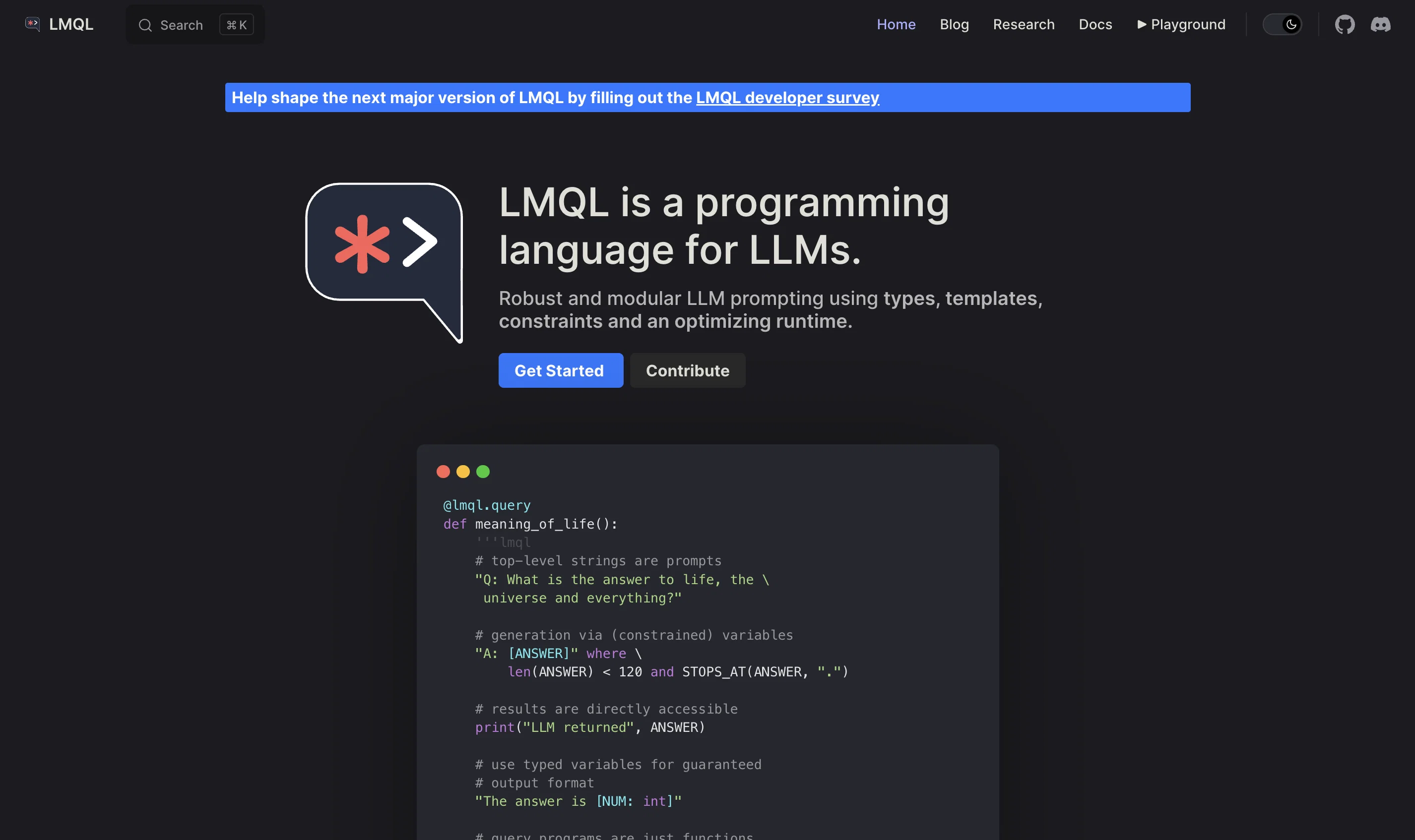Image resolution: width=1415 pixels, height=840 pixels.
Task: Open the GitHub repository icon
Action: [1344, 24]
